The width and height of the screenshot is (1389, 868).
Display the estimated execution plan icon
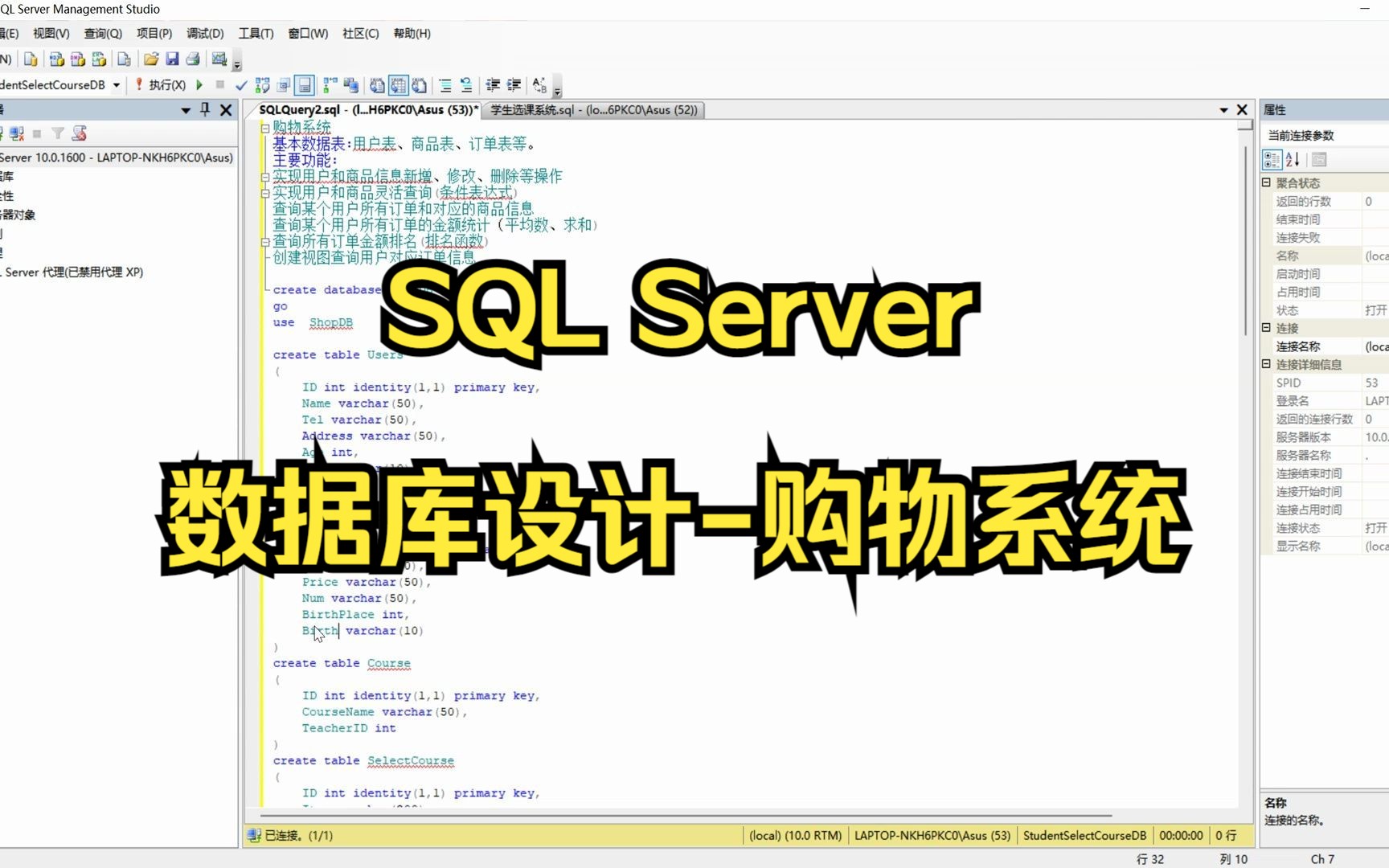(x=262, y=85)
